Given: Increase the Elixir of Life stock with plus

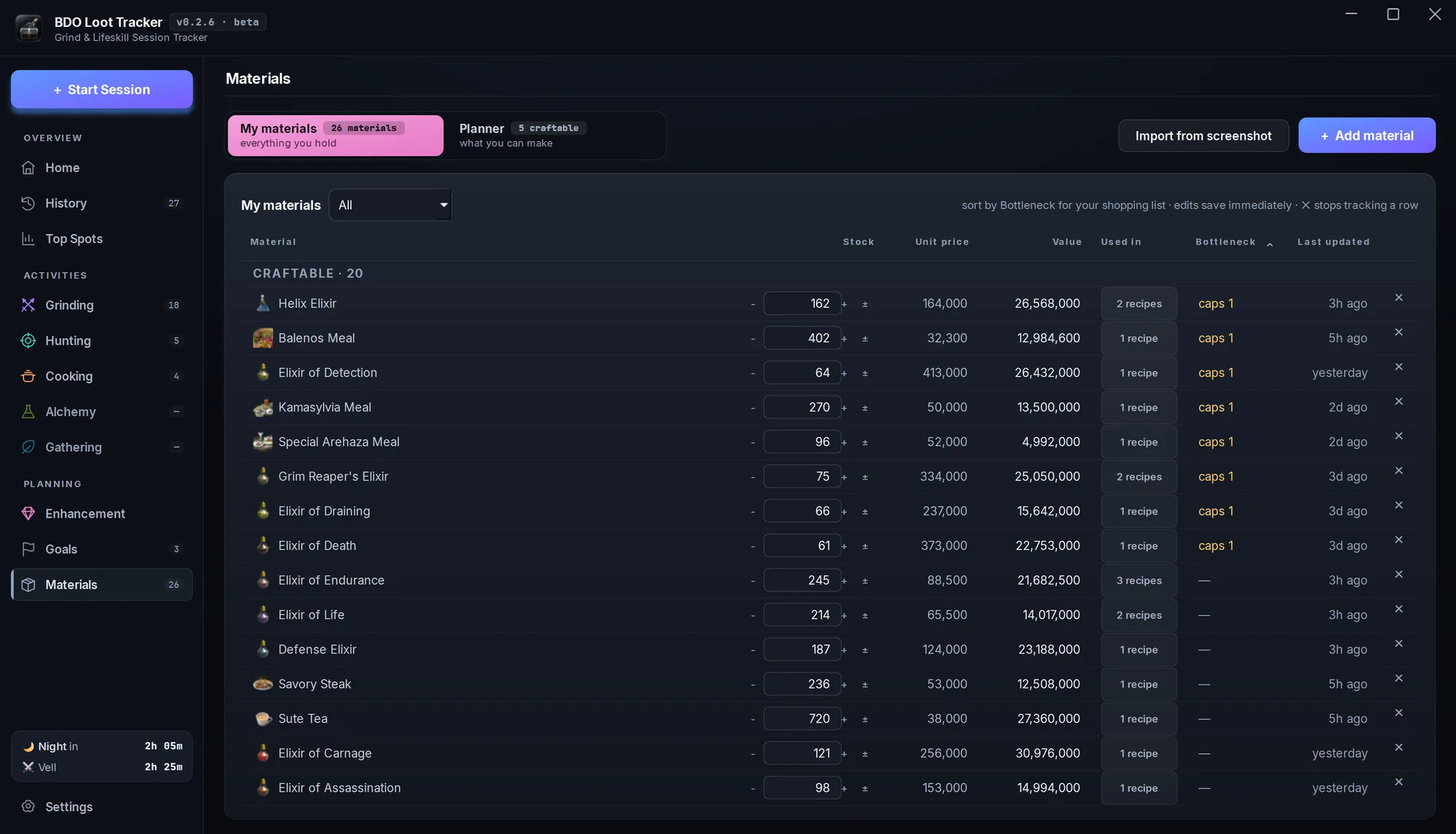Looking at the screenshot, I should (x=844, y=615).
